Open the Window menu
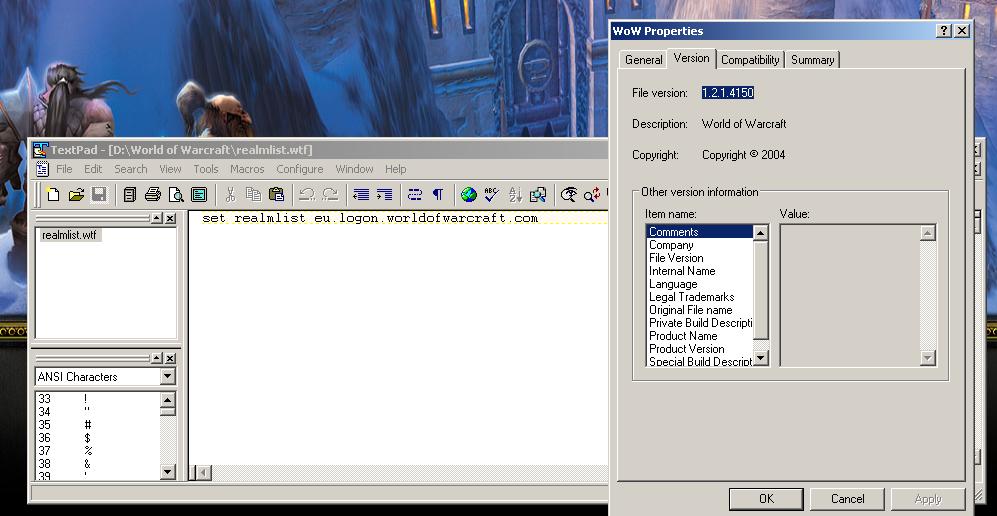997x516 pixels. [354, 169]
